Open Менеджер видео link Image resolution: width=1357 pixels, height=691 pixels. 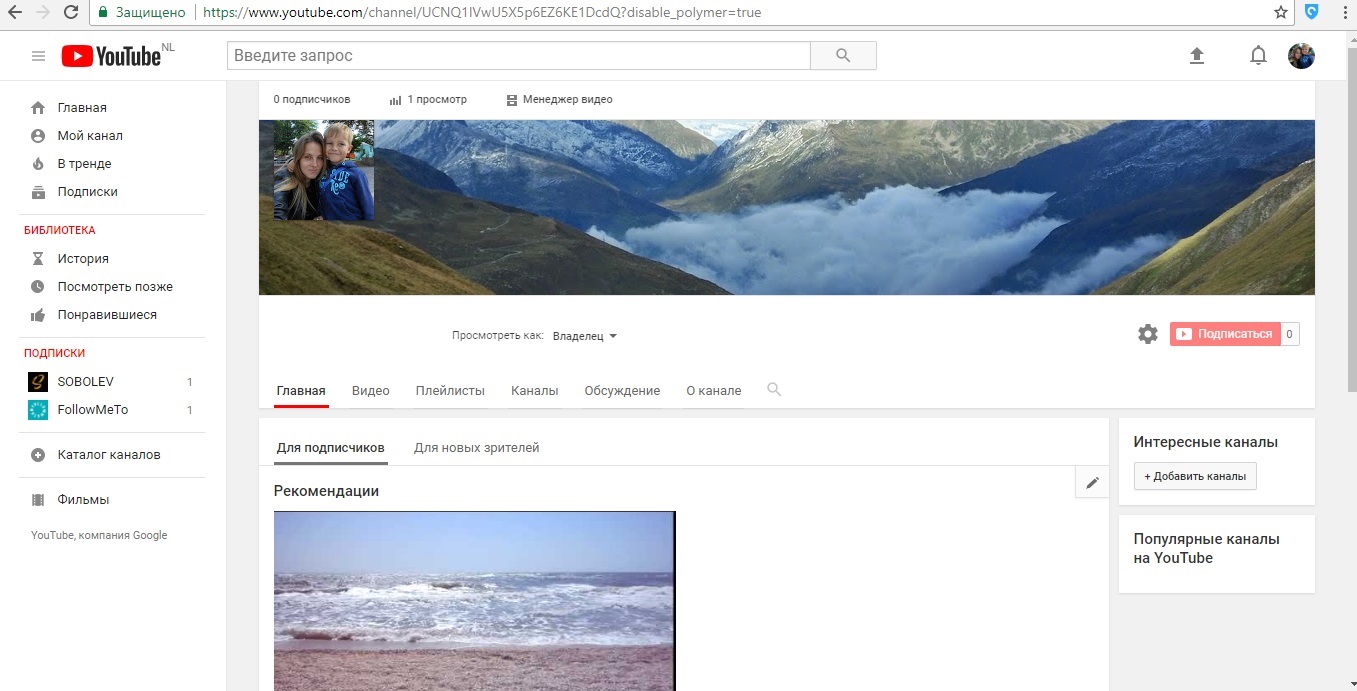pos(559,100)
